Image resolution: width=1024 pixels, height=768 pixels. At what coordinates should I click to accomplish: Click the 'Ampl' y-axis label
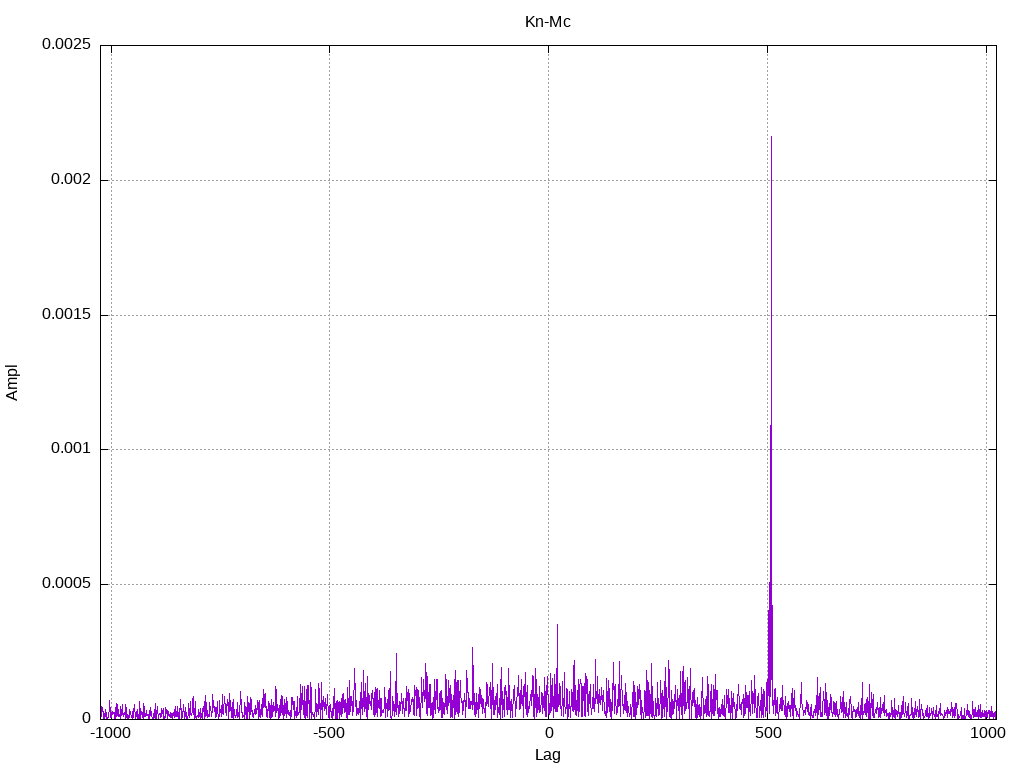[x=12, y=383]
